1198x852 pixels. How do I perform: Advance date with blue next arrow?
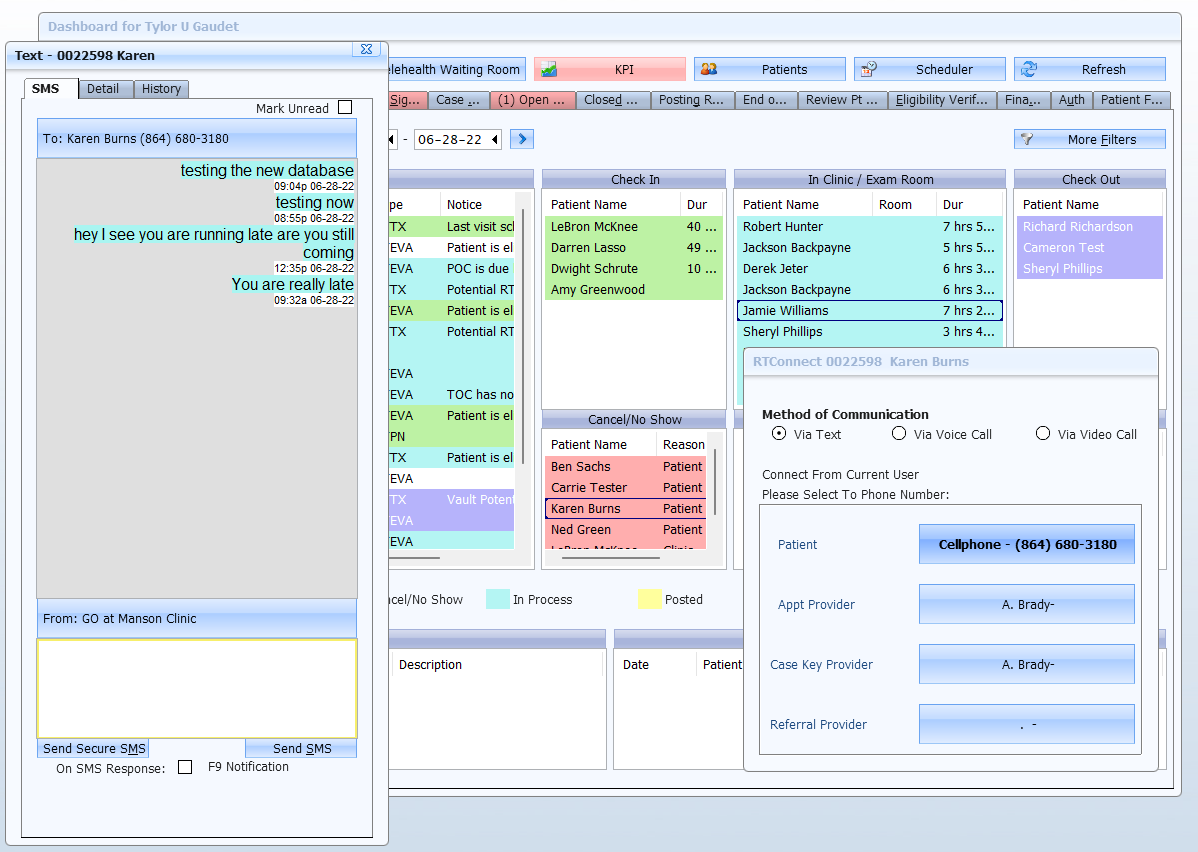522,139
